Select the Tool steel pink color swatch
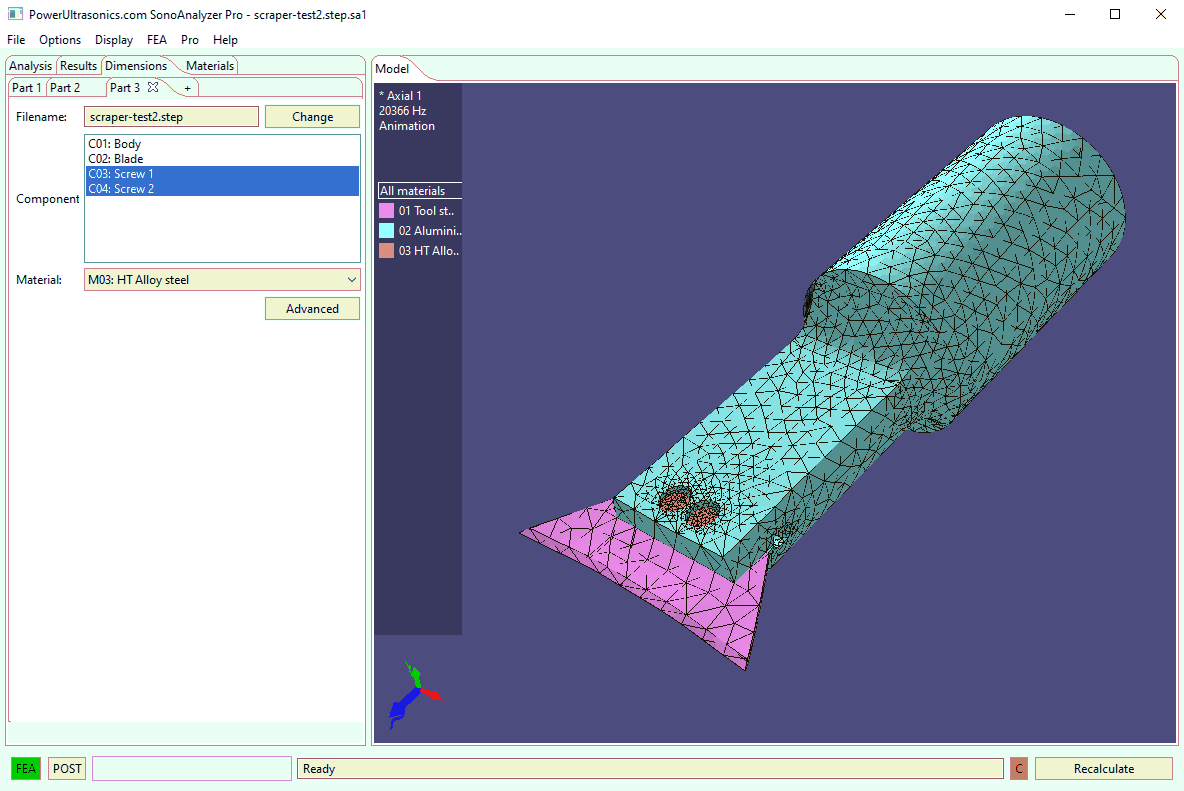Viewport: 1184px width, 791px height. tap(386, 211)
